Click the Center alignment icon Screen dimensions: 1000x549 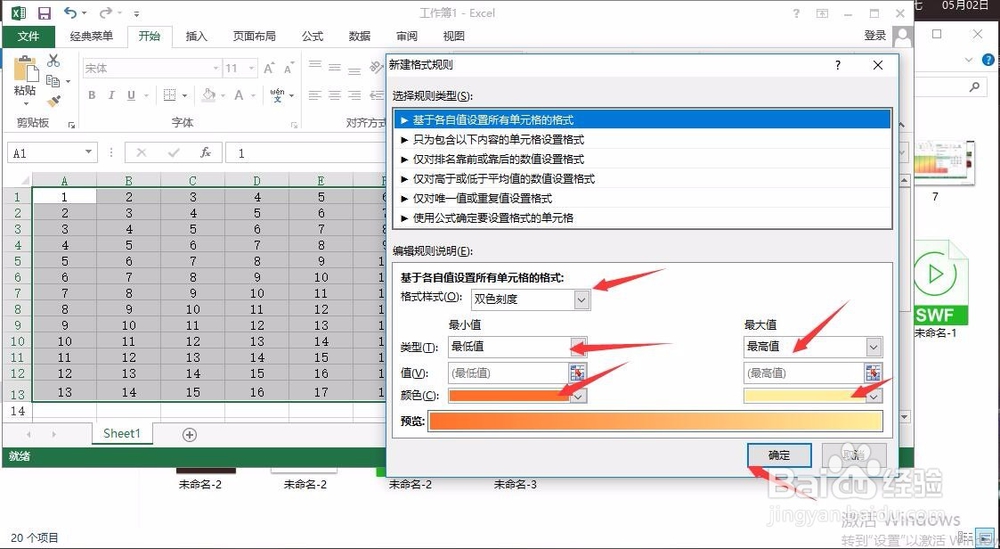(x=335, y=96)
